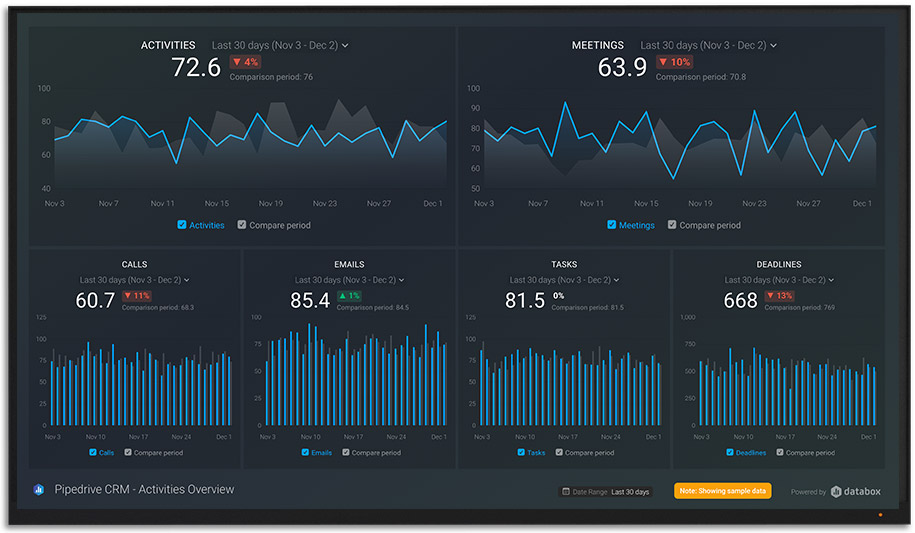This screenshot has height=533, width=915.
Task: Open the Activities date range dropdown
Action: point(280,45)
